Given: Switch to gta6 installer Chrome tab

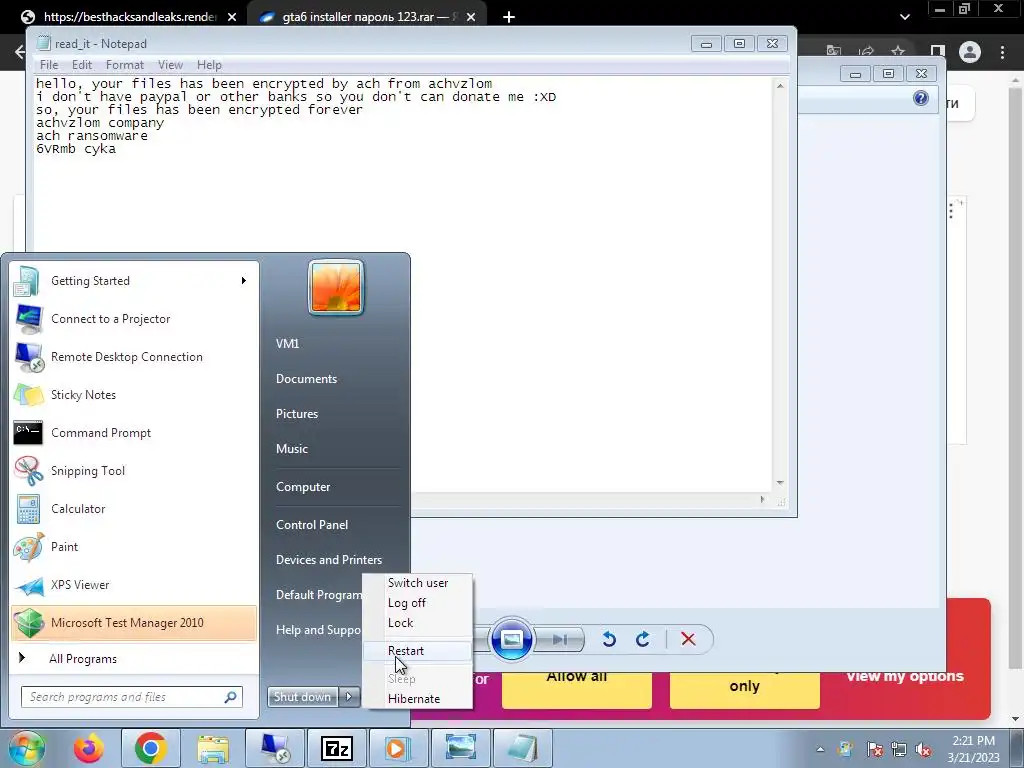Looking at the screenshot, I should click(x=369, y=17).
